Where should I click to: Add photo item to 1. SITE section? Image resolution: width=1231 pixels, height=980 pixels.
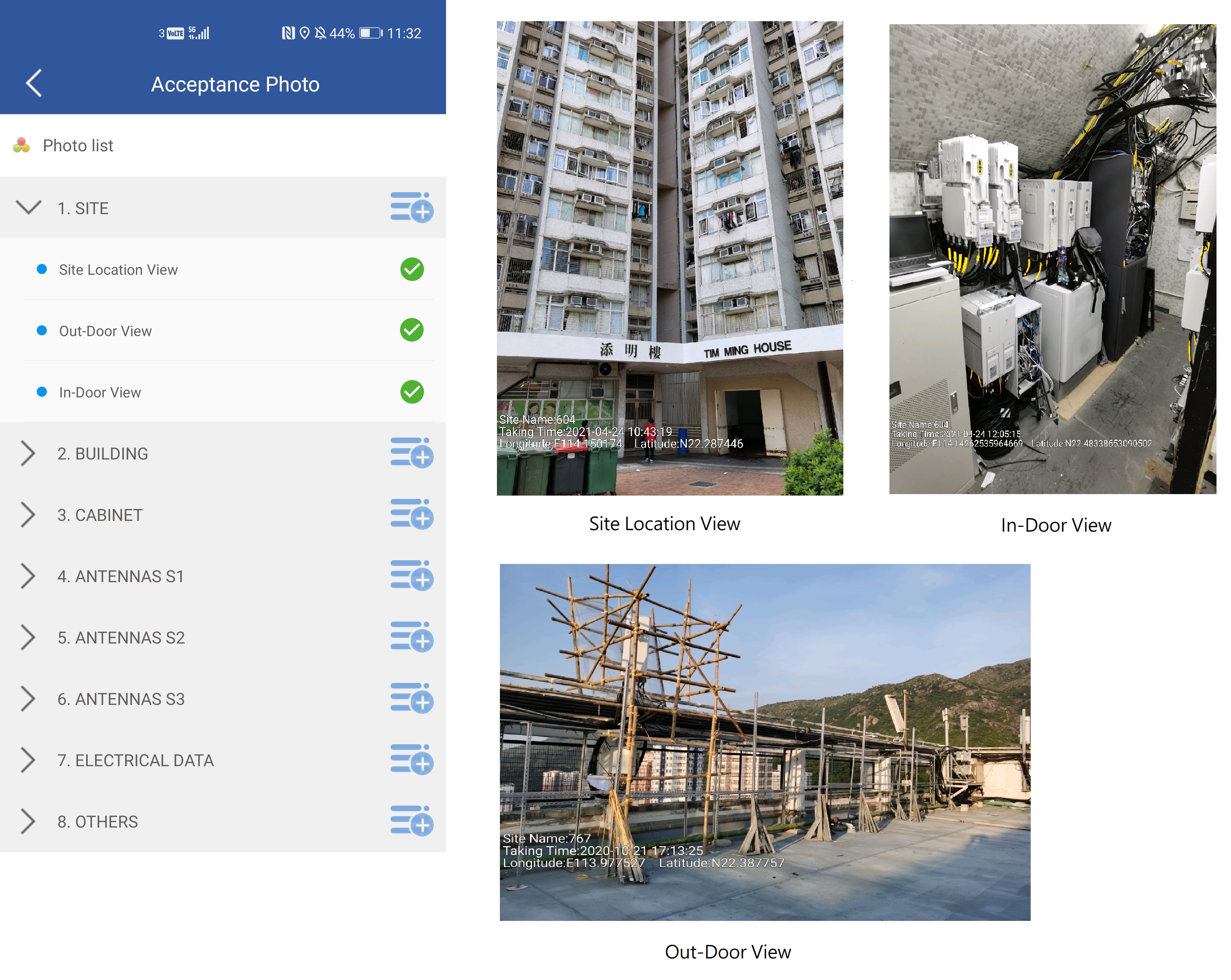[412, 207]
